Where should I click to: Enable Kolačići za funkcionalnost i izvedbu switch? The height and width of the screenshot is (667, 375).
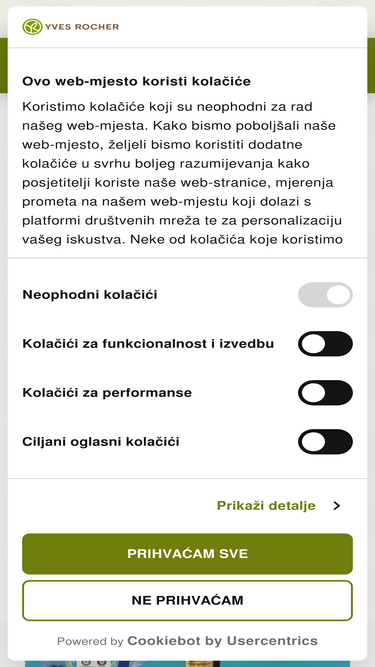325,344
